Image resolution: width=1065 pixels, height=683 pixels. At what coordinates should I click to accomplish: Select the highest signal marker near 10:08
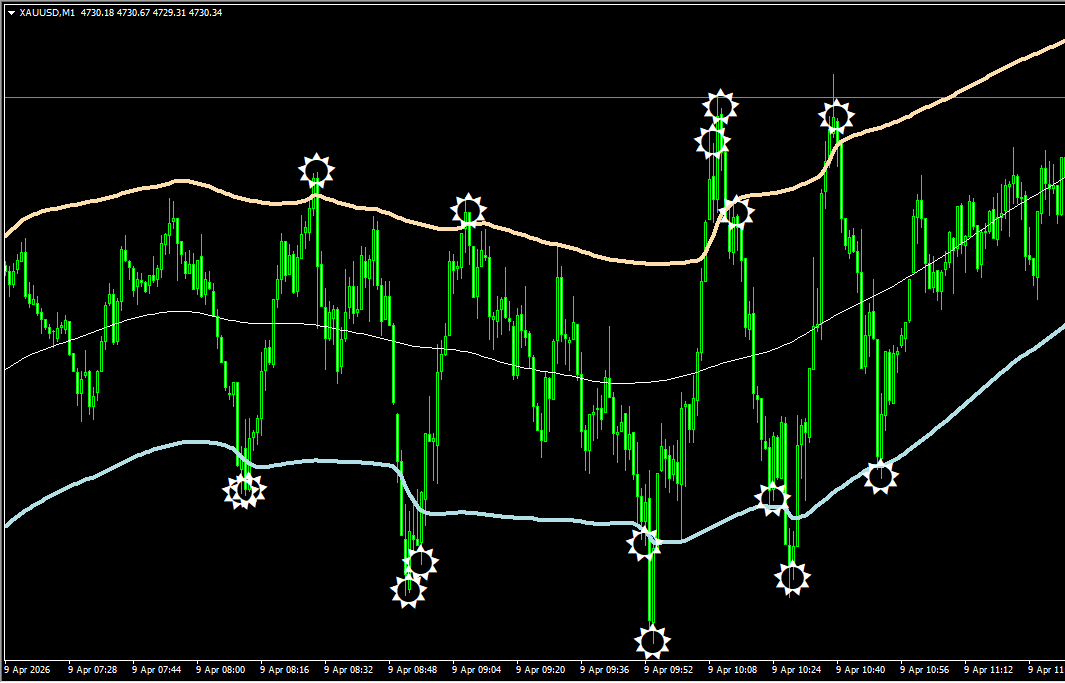720,105
